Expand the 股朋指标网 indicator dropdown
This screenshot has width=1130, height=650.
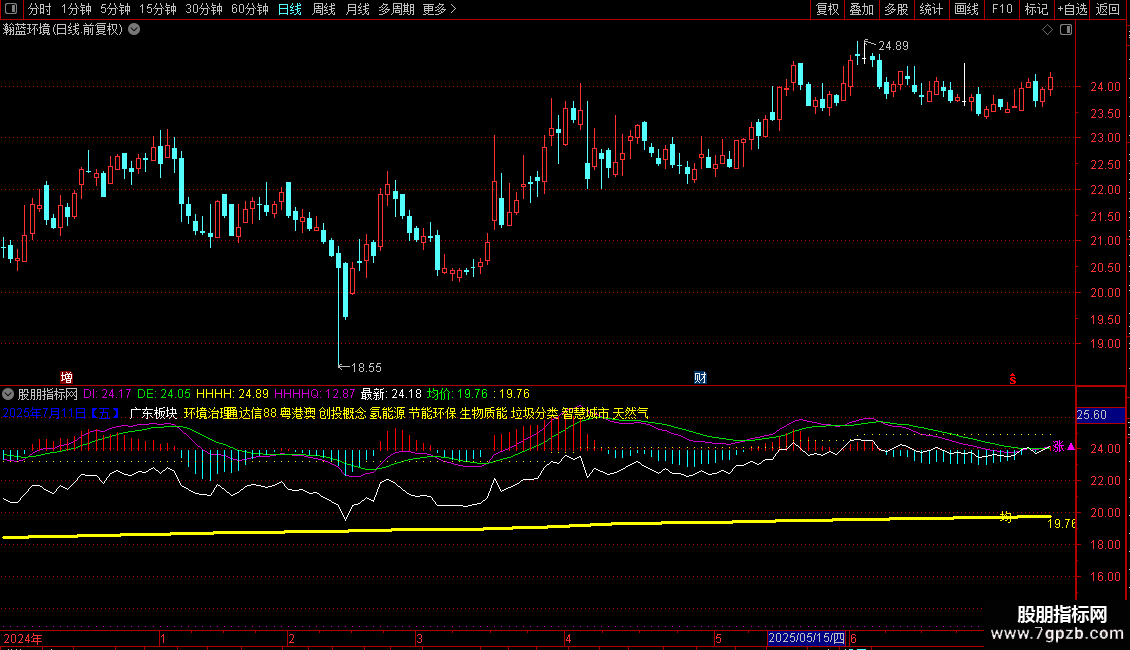click(x=8, y=394)
